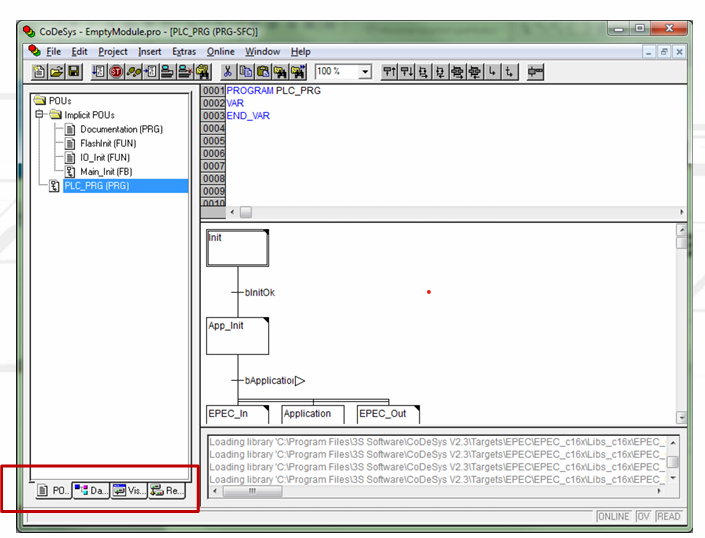
Task: Insert step-transition before the selection
Action: tap(389, 72)
